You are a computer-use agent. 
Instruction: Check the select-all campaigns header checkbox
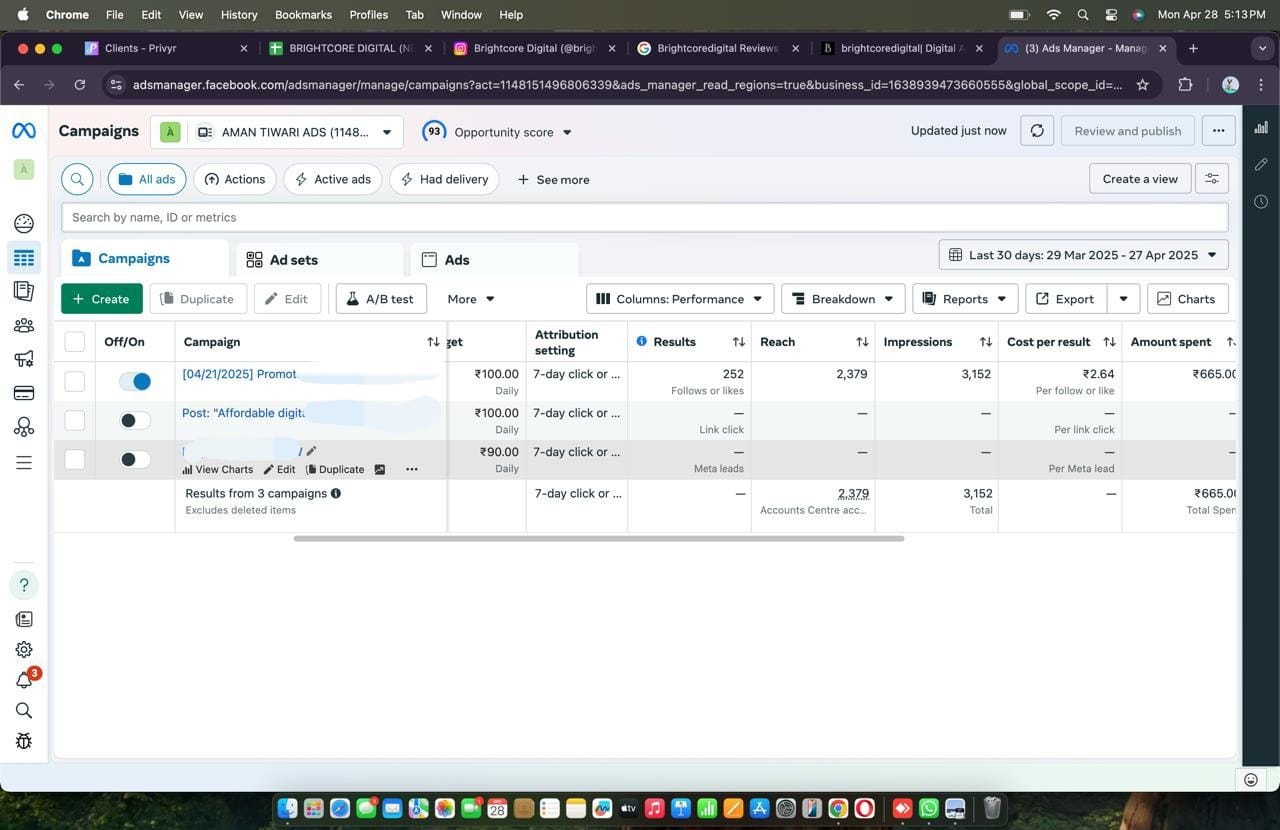(75, 342)
